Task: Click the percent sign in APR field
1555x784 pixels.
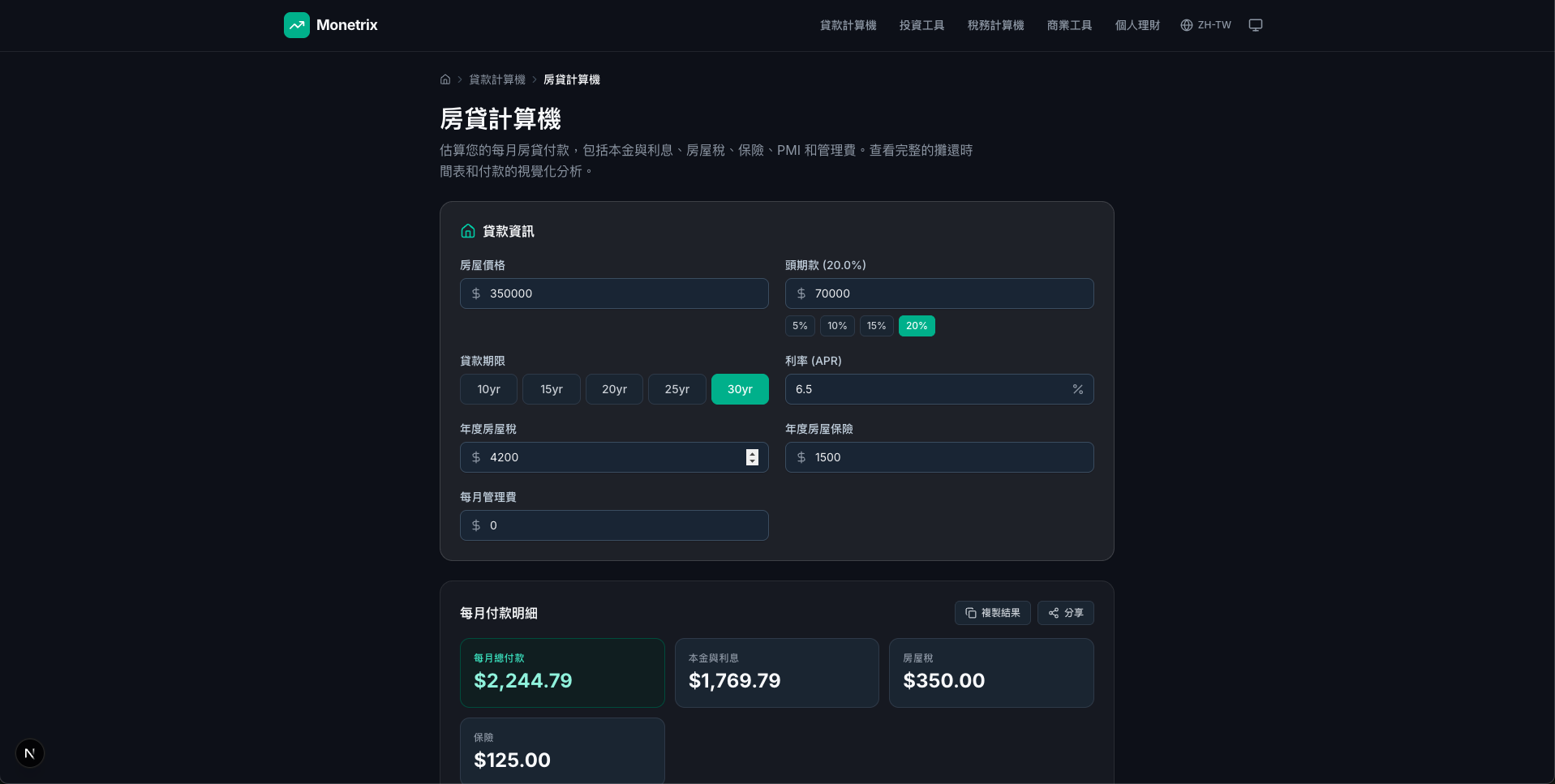Action: coord(1078,389)
